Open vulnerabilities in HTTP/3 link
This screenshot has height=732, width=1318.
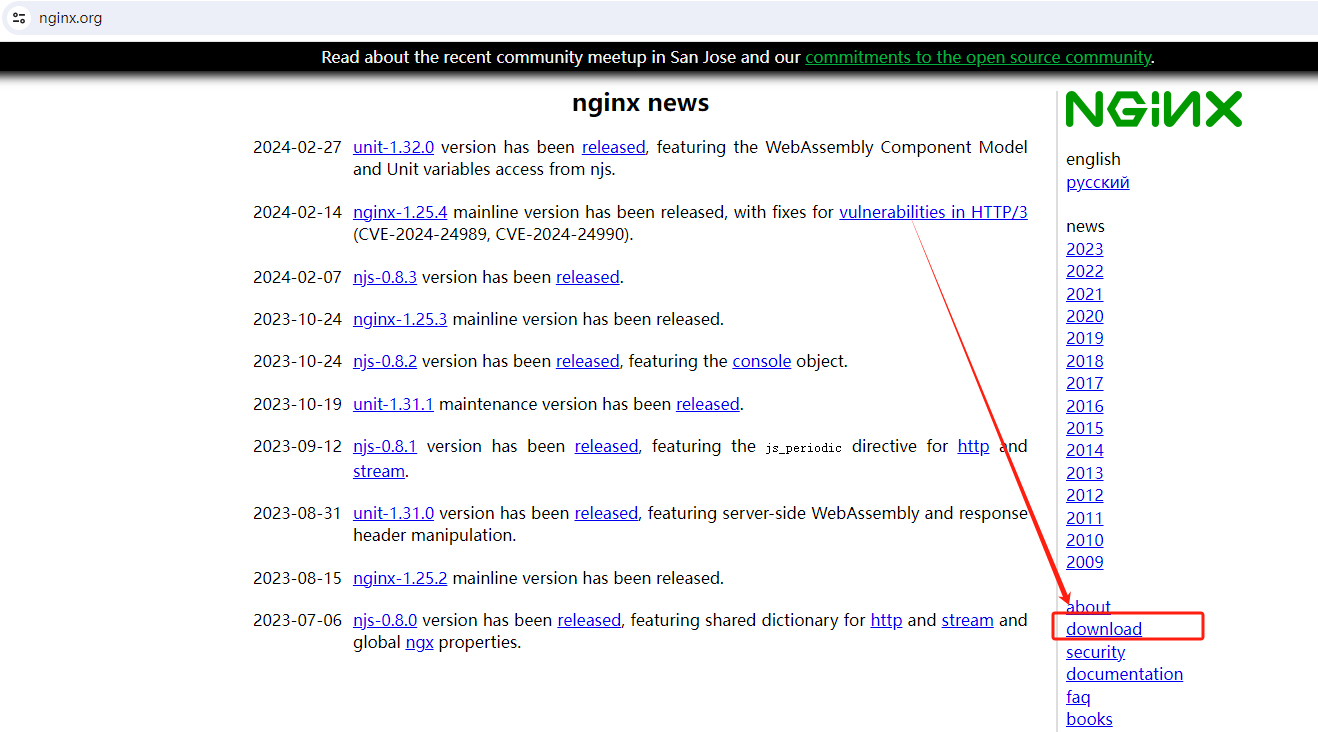click(933, 212)
